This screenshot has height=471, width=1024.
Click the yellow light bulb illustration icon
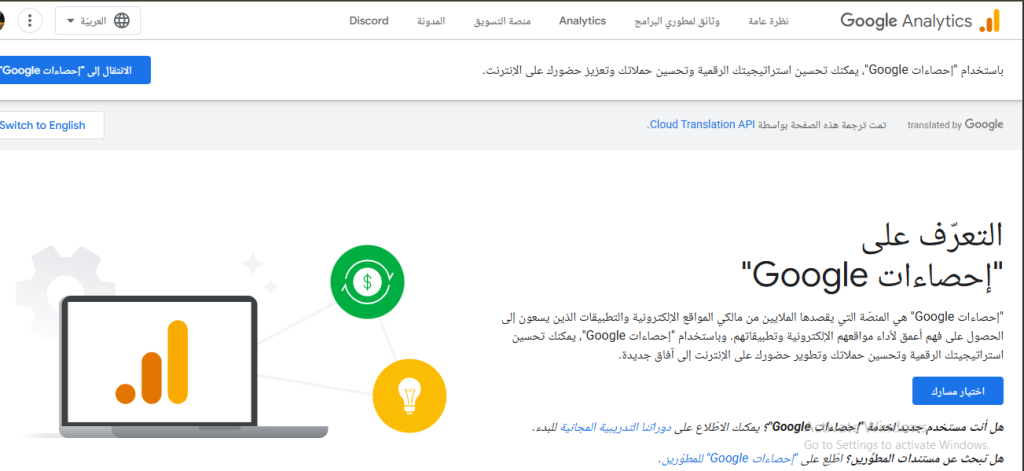(x=409, y=396)
